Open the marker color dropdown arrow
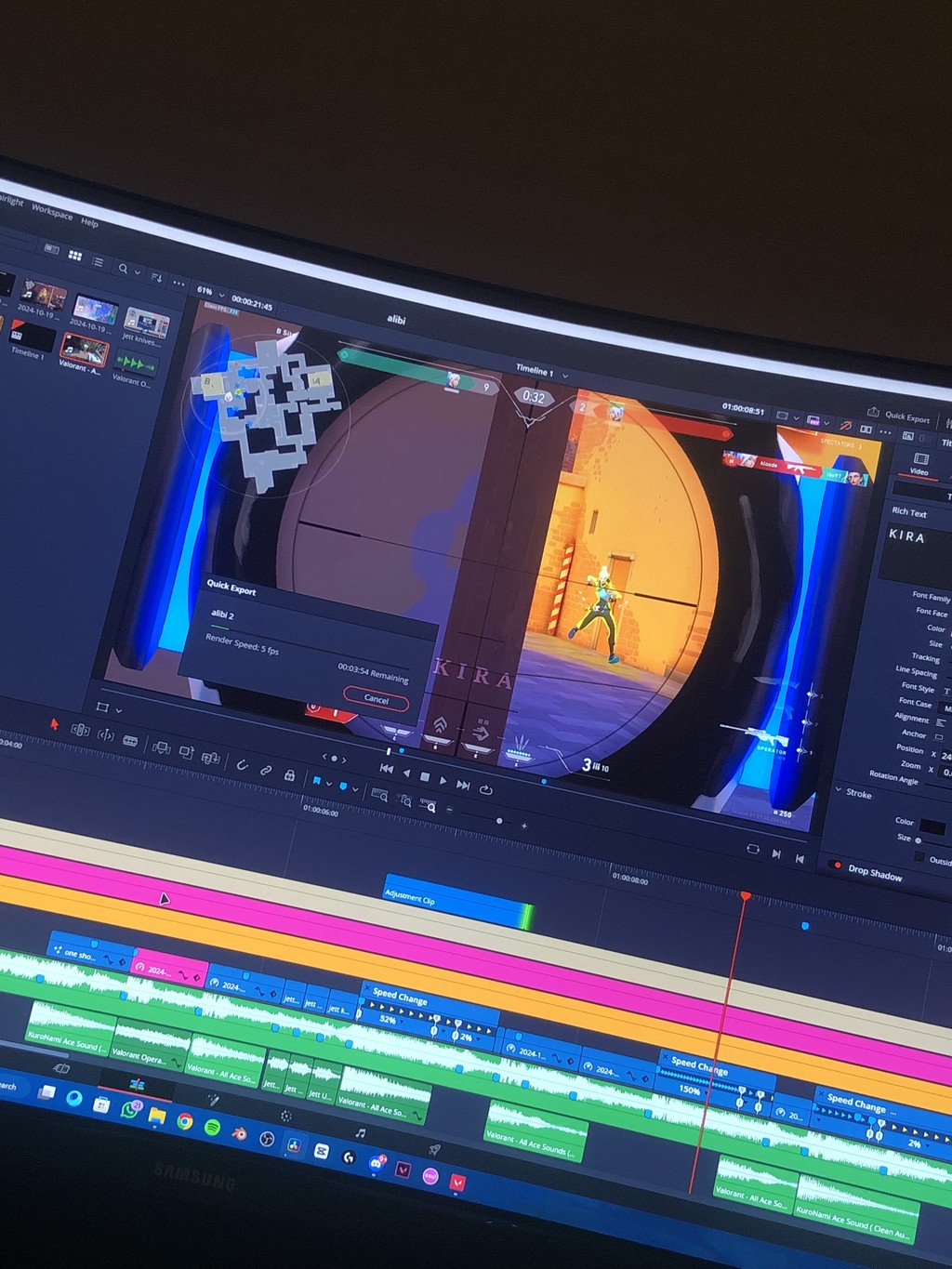The image size is (952, 1269). (x=355, y=789)
